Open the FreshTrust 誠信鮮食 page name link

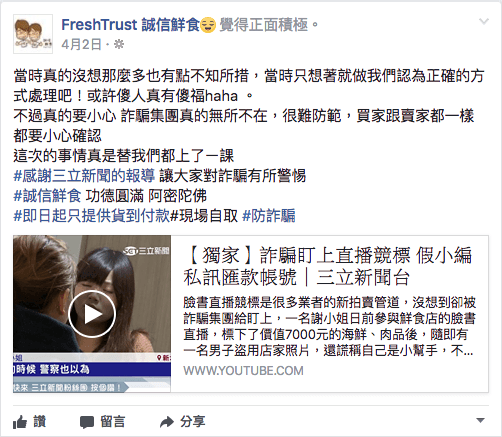pyautogui.click(x=130, y=24)
